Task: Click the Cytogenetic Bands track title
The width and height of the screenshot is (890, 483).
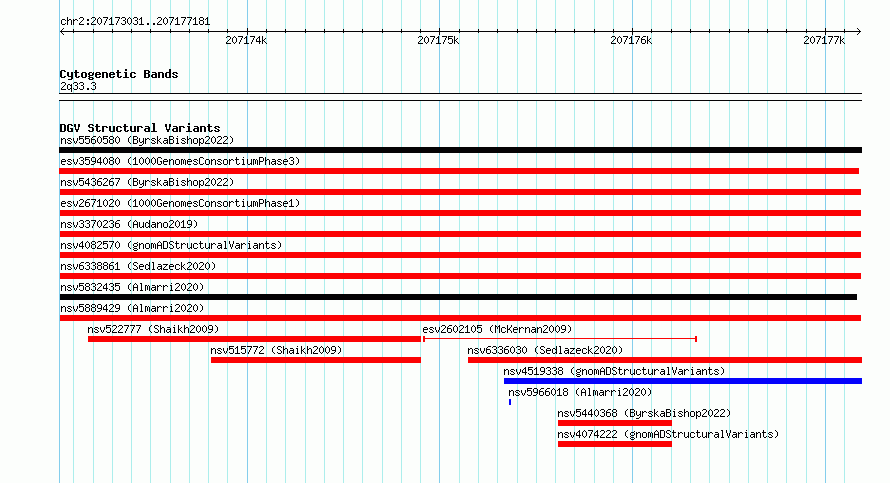Action: tap(119, 74)
